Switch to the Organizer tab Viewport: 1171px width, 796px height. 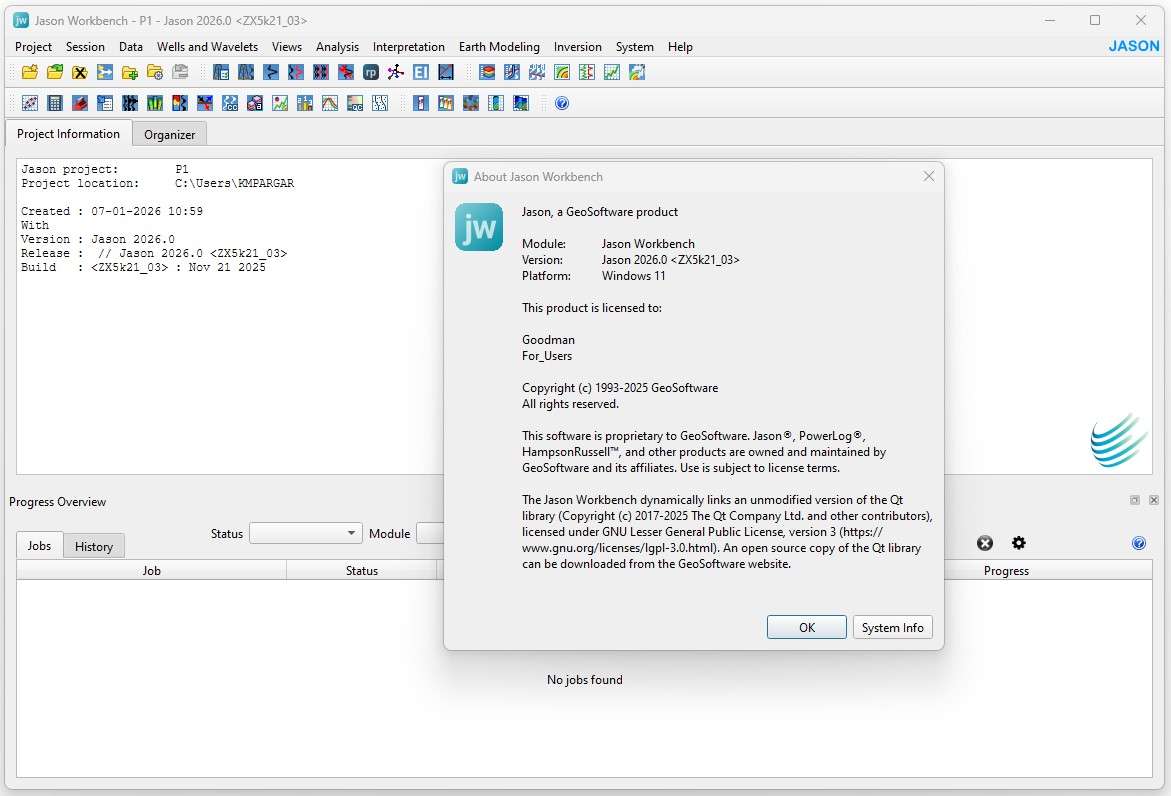click(x=169, y=134)
